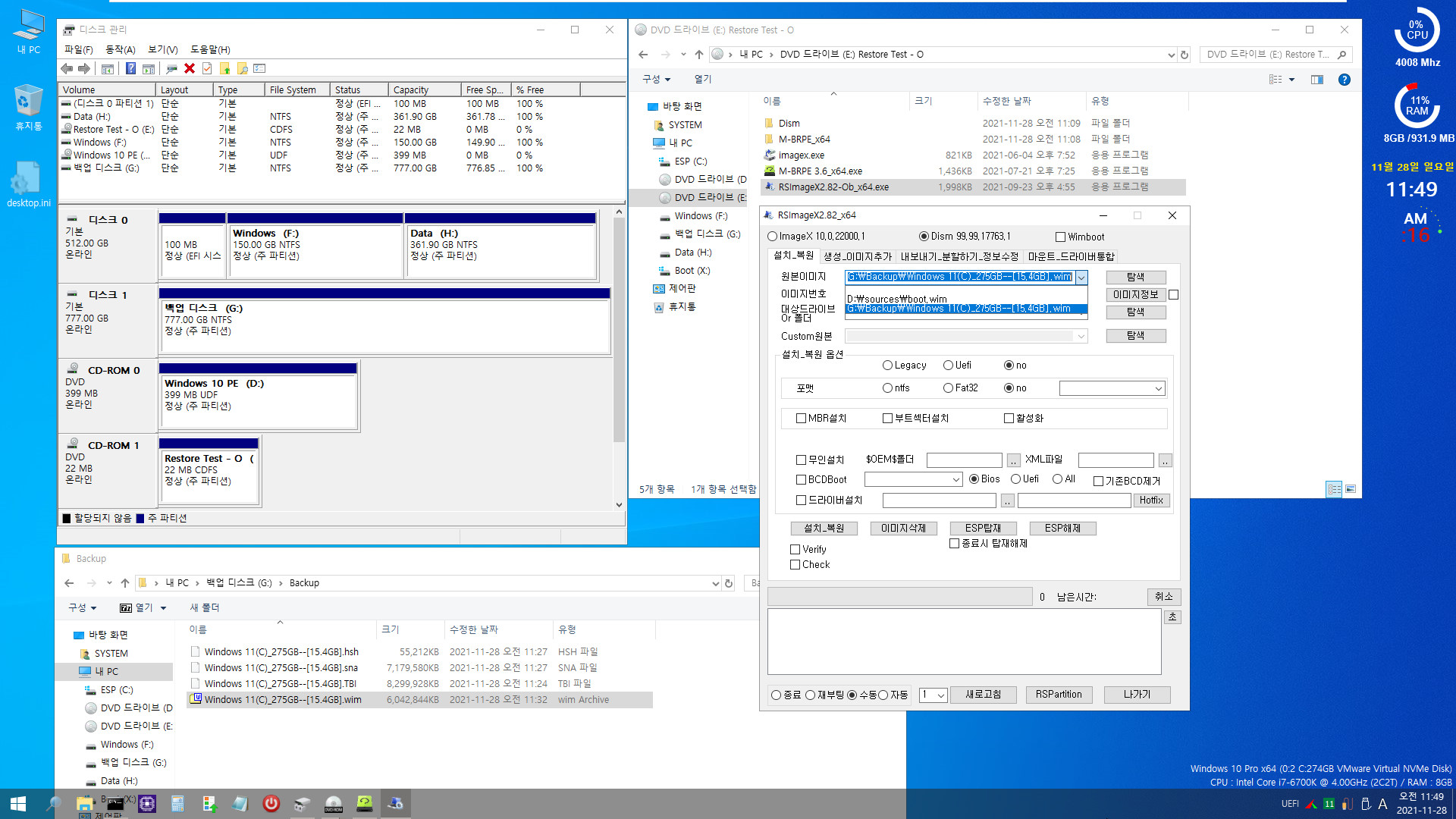1456x819 pixels.
Task: Switch to the 생성_이미지추가 tab
Action: tap(858, 256)
